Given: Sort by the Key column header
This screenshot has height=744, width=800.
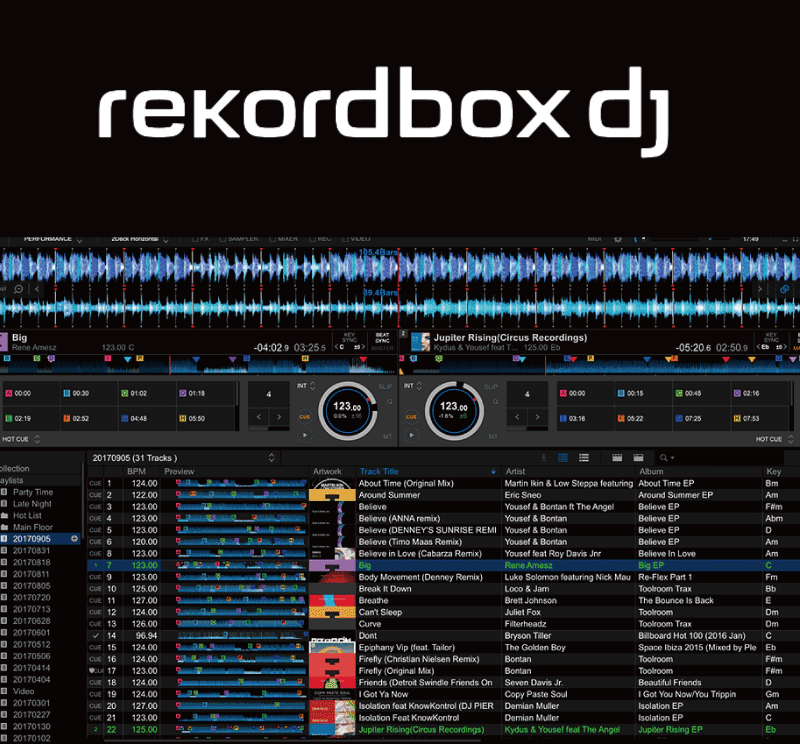Looking at the screenshot, I should [780, 472].
